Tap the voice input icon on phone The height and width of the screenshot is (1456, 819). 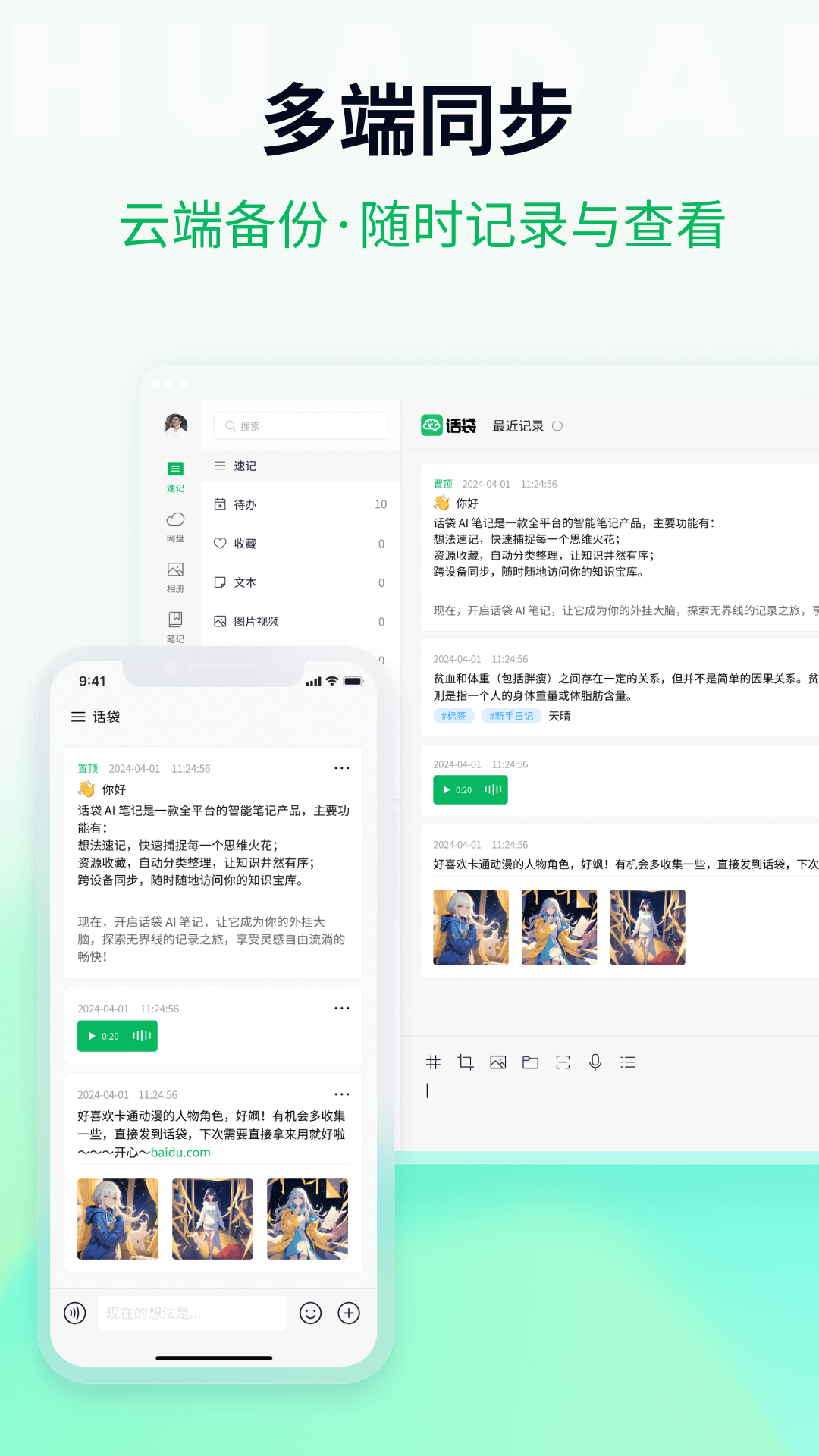point(75,1313)
